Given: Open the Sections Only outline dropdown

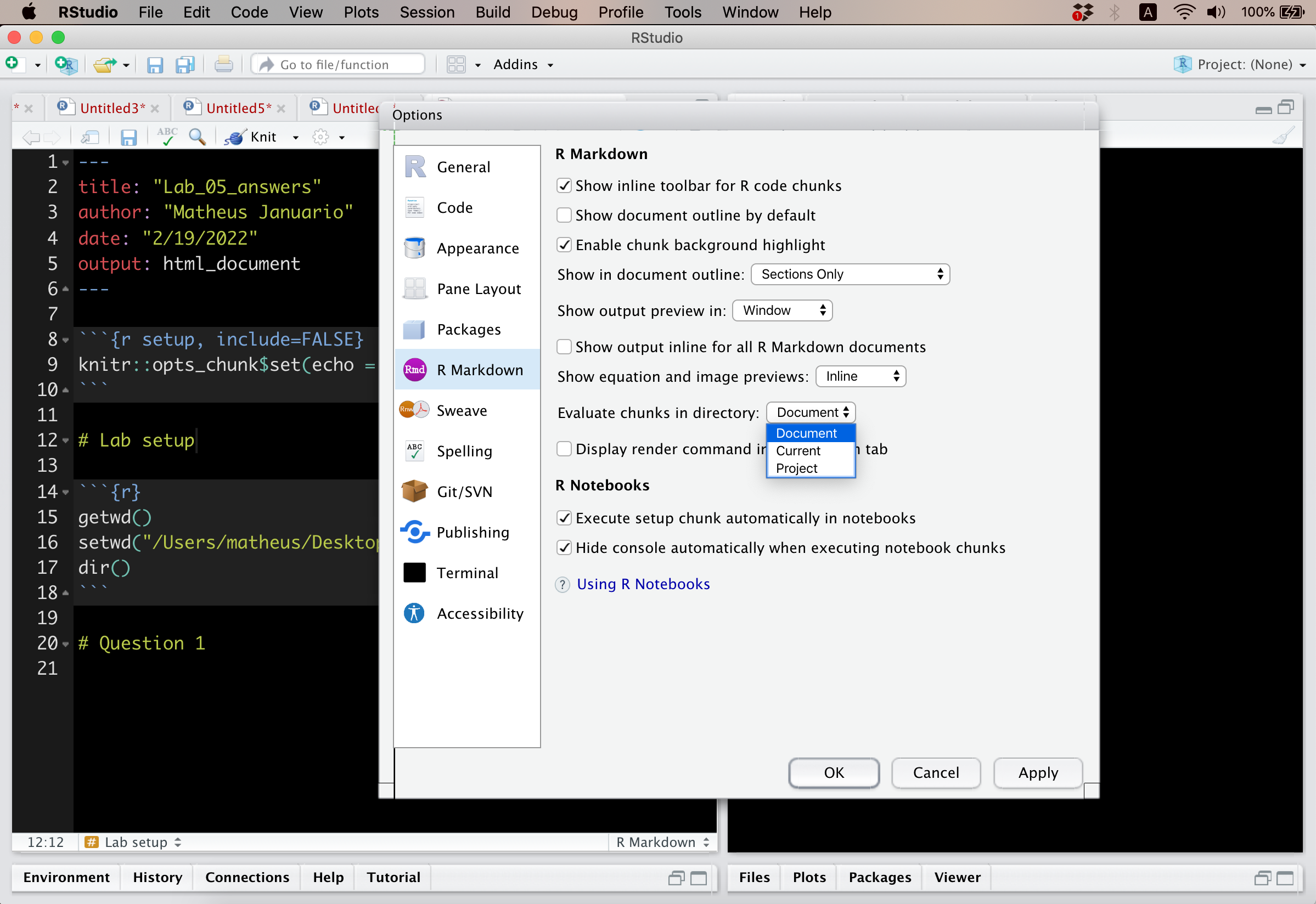Looking at the screenshot, I should [850, 274].
